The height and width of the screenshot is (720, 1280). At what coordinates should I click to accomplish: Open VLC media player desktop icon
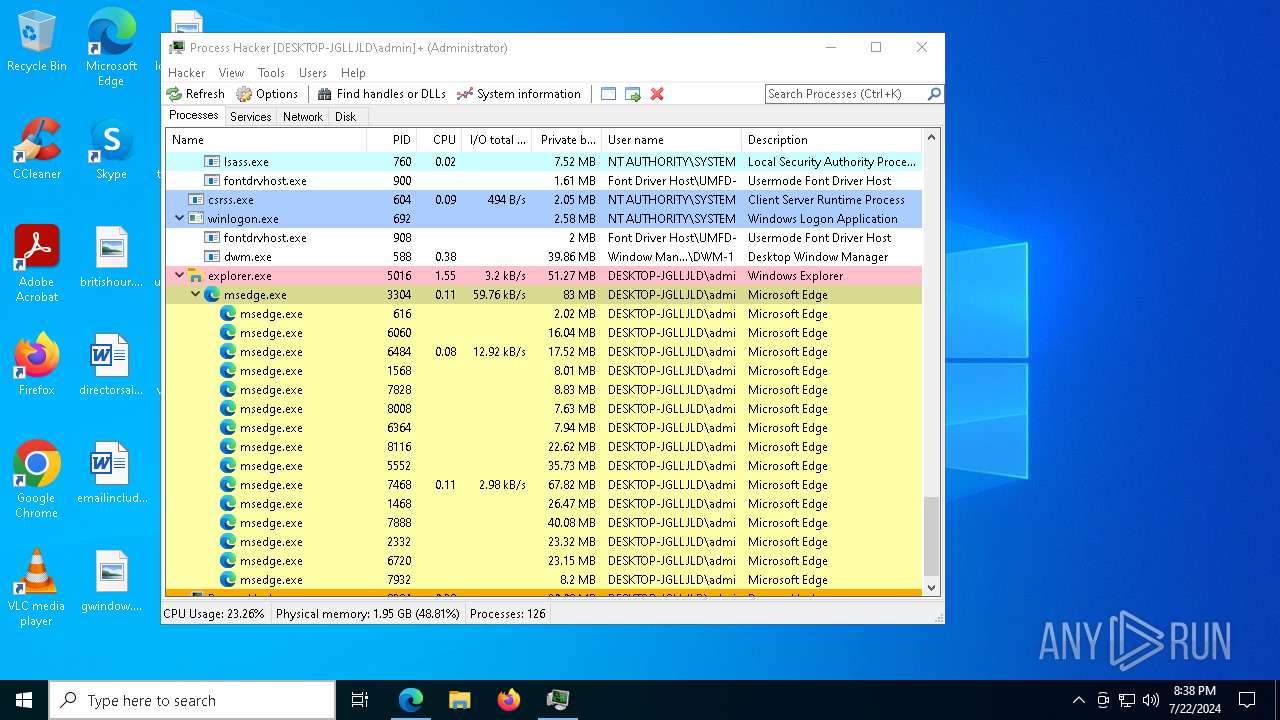36,588
